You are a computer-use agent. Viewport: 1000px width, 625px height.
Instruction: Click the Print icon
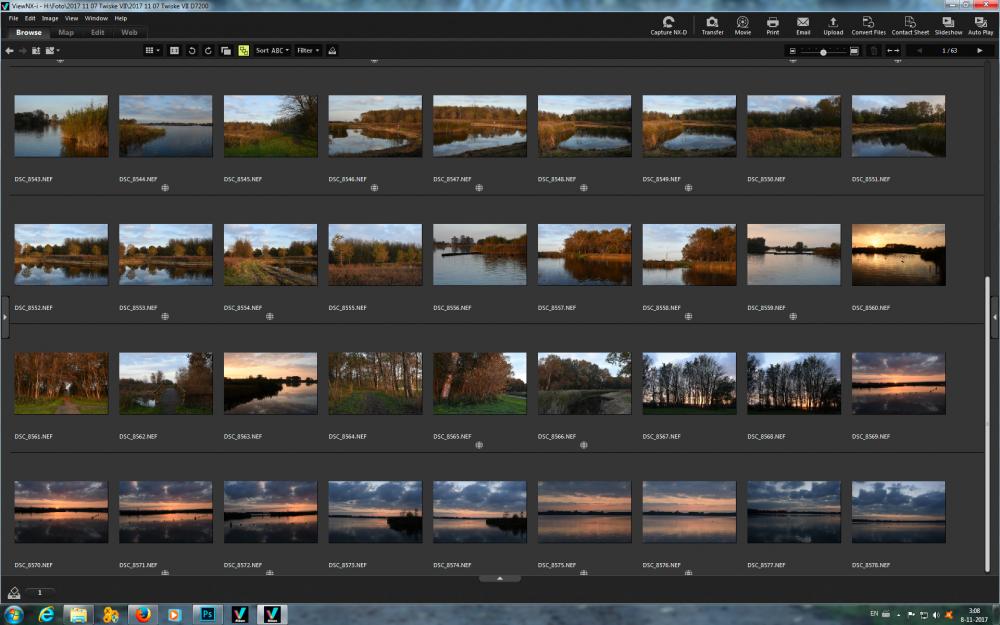pyautogui.click(x=772, y=26)
